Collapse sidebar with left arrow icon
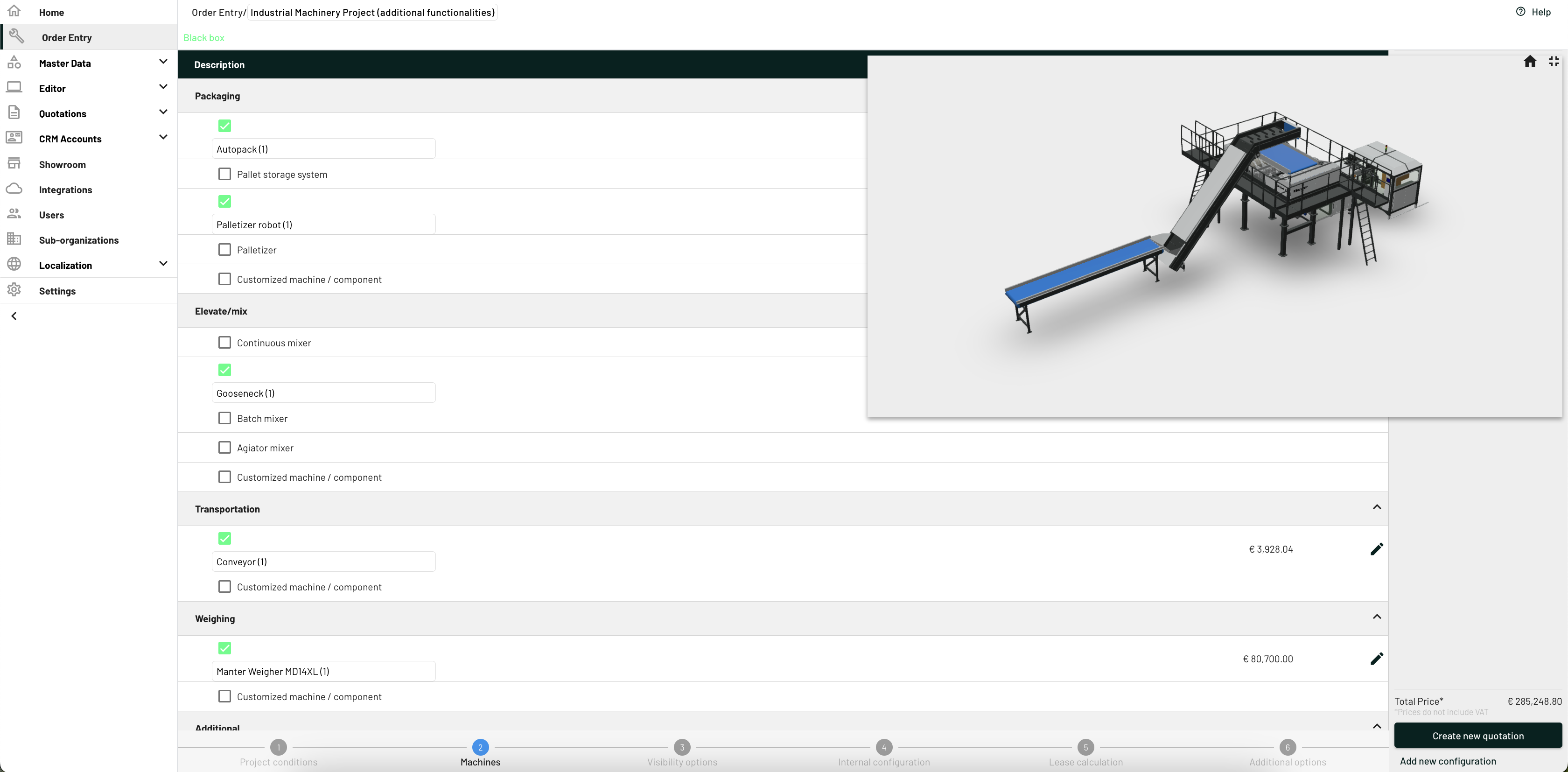This screenshot has width=1568, height=772. 14,316
